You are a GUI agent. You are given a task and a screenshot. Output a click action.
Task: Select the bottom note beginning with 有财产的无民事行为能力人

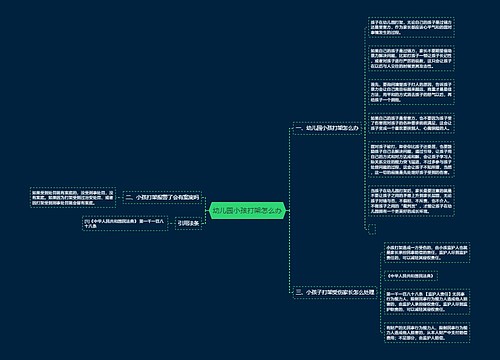427,332
